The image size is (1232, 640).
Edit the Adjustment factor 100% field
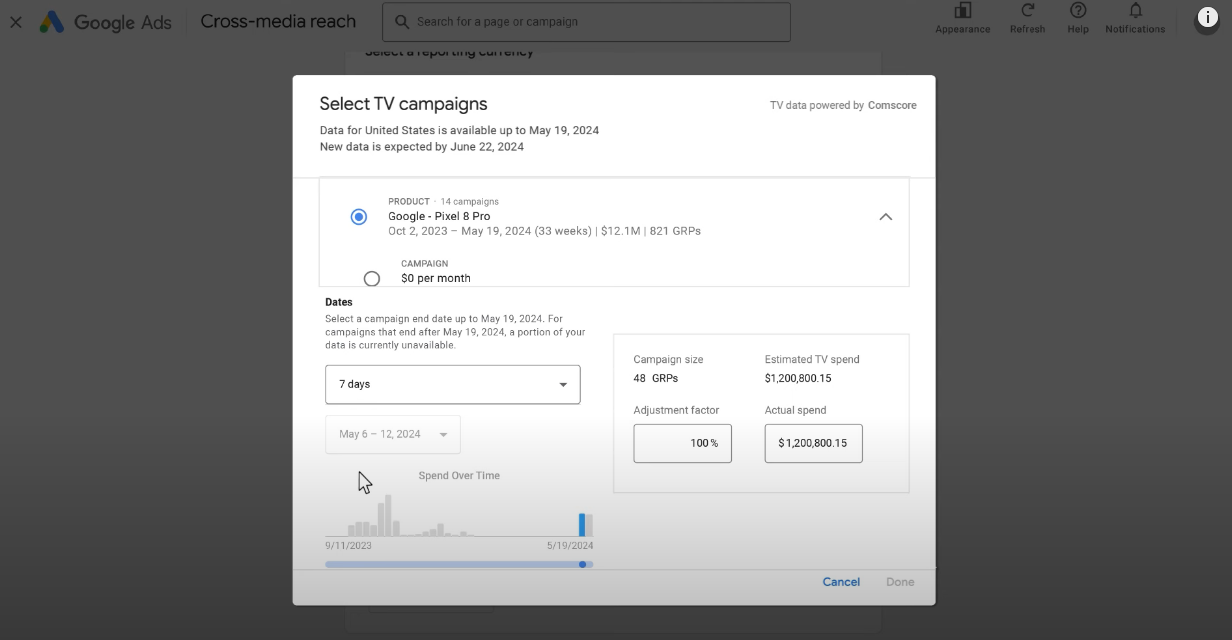point(682,443)
